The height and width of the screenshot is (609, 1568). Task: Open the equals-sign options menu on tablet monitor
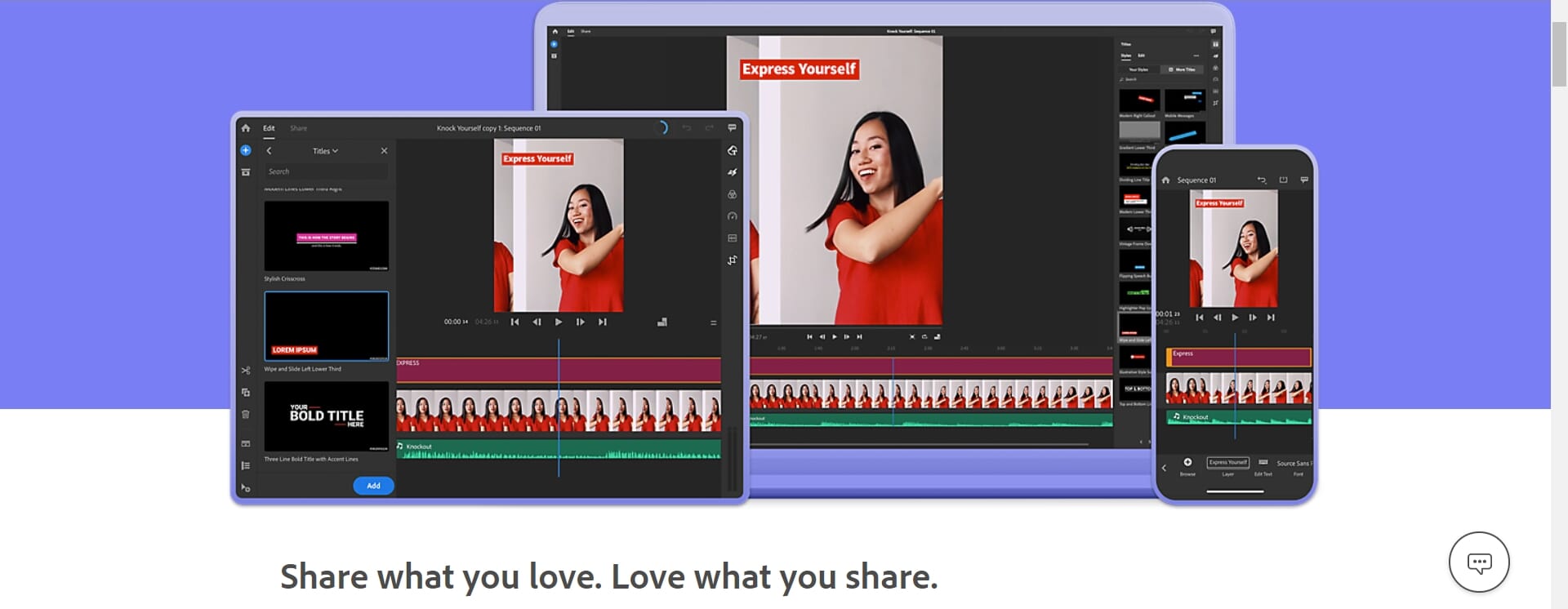(x=713, y=323)
